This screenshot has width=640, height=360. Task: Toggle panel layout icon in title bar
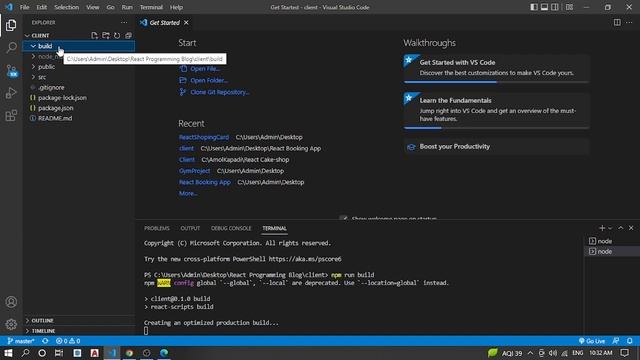pyautogui.click(x=544, y=7)
